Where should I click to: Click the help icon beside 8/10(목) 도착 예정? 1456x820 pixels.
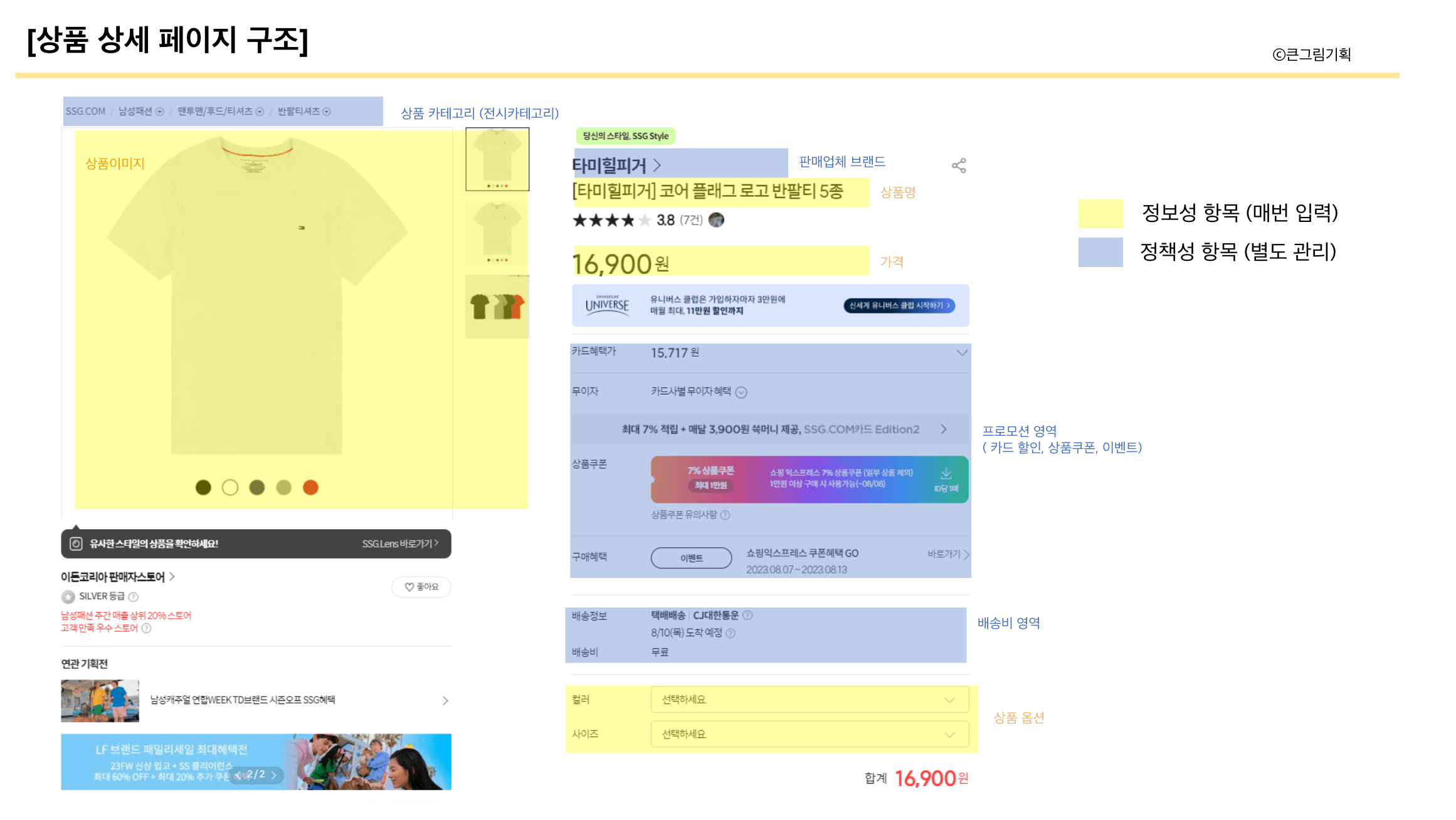click(731, 633)
